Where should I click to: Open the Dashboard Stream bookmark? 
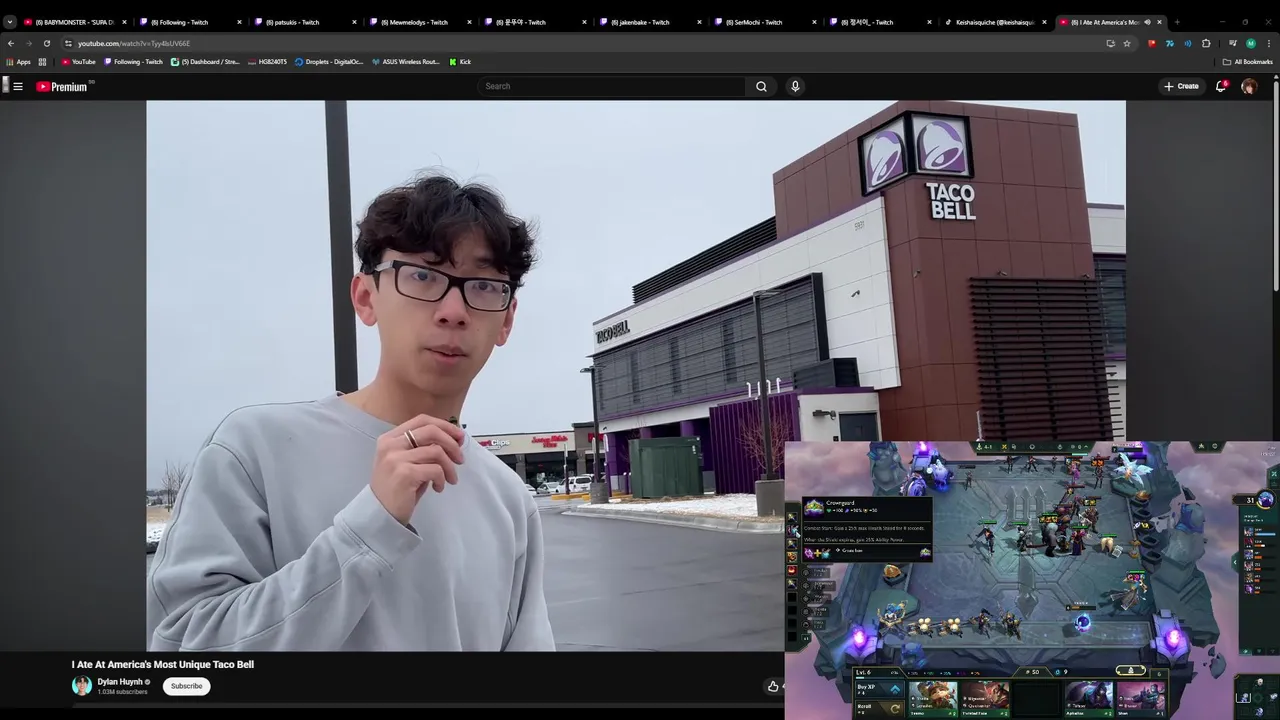(x=205, y=62)
